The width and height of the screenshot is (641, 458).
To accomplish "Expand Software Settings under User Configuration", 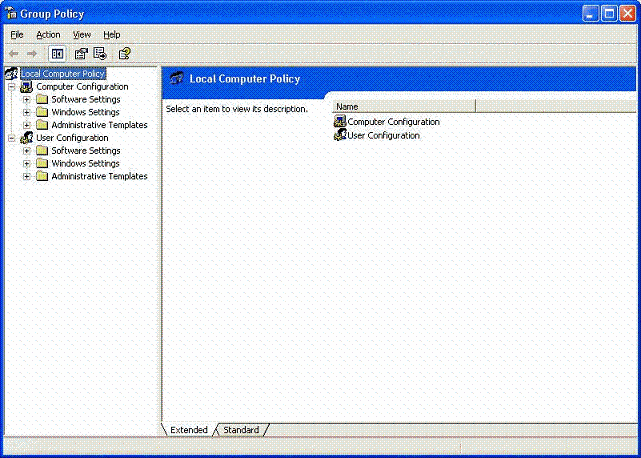I will tap(27, 151).
